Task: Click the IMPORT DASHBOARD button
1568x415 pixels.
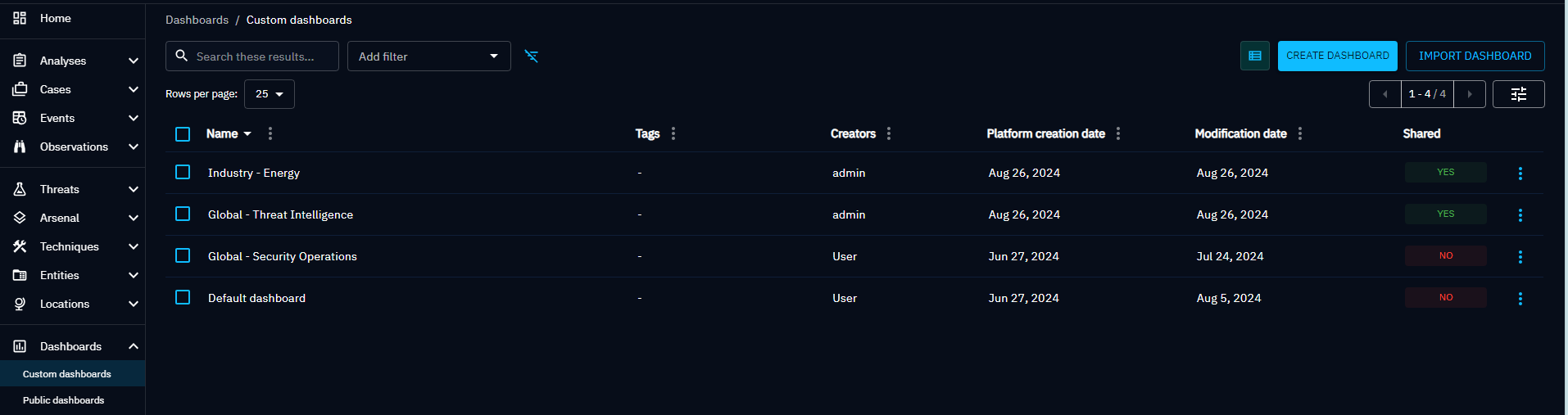Action: pos(1475,56)
